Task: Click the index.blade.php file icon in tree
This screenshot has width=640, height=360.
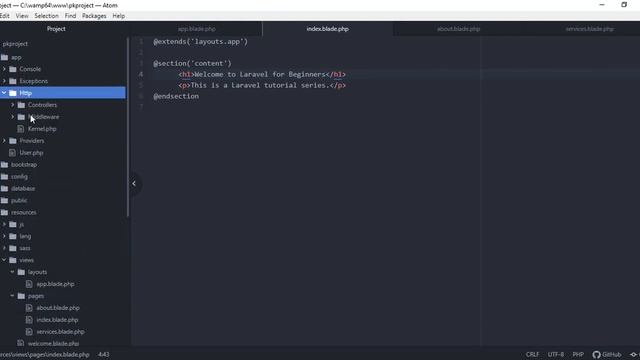Action: (29, 320)
